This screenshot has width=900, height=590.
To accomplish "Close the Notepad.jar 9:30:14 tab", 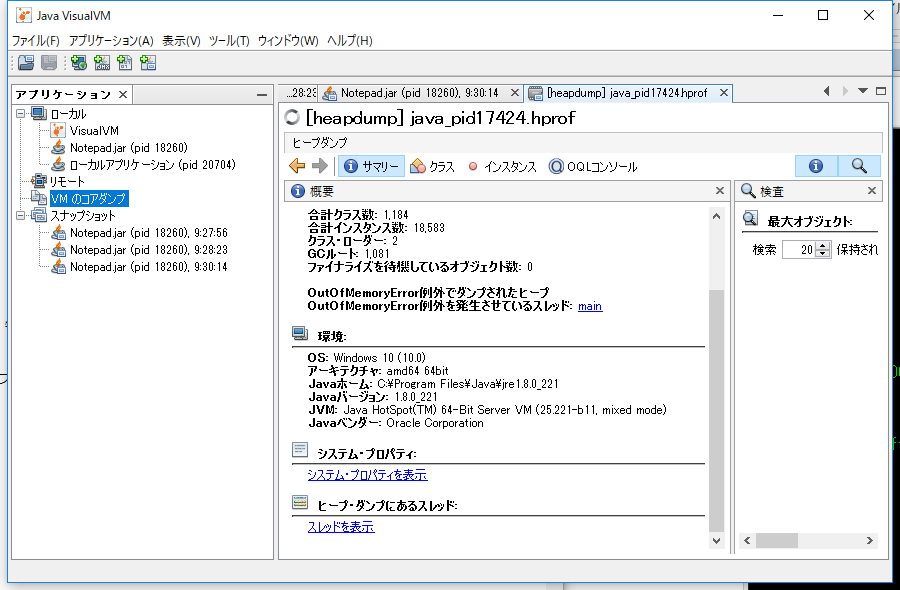I will coord(515,92).
